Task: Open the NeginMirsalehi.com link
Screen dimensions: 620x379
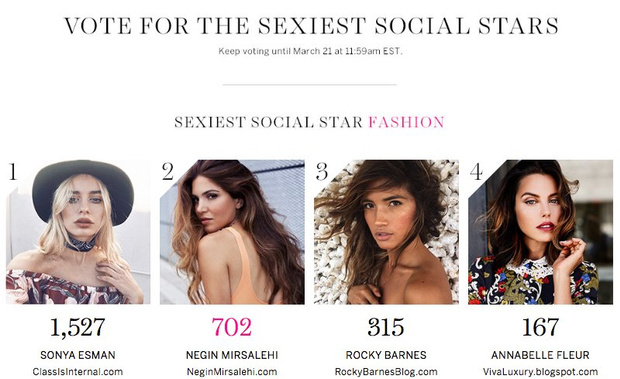Action: coord(232,372)
